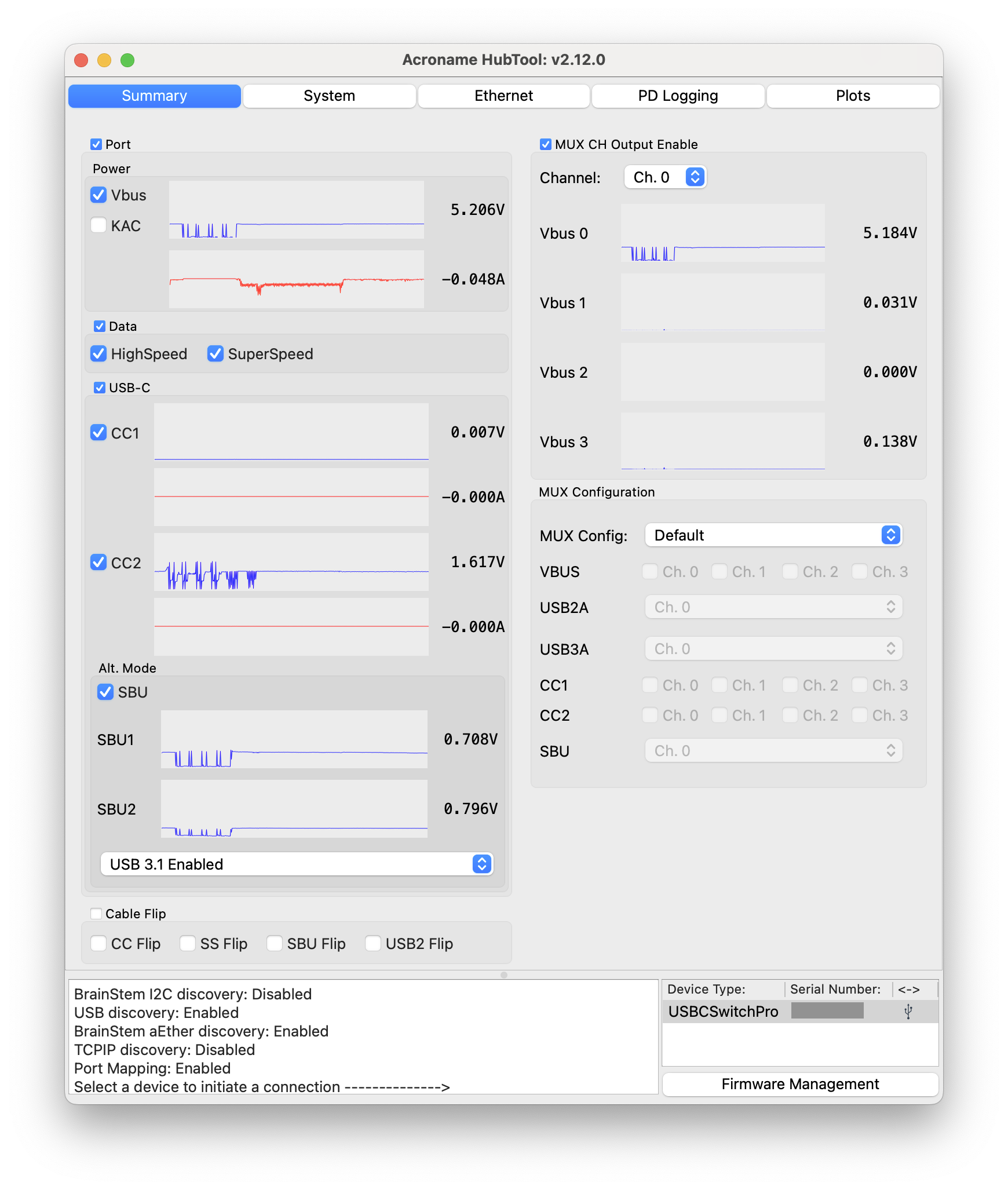Expand the USB 3.1 Enabled Alt. Mode dropdown
Screen dimensions: 1008x1190
tap(296, 864)
